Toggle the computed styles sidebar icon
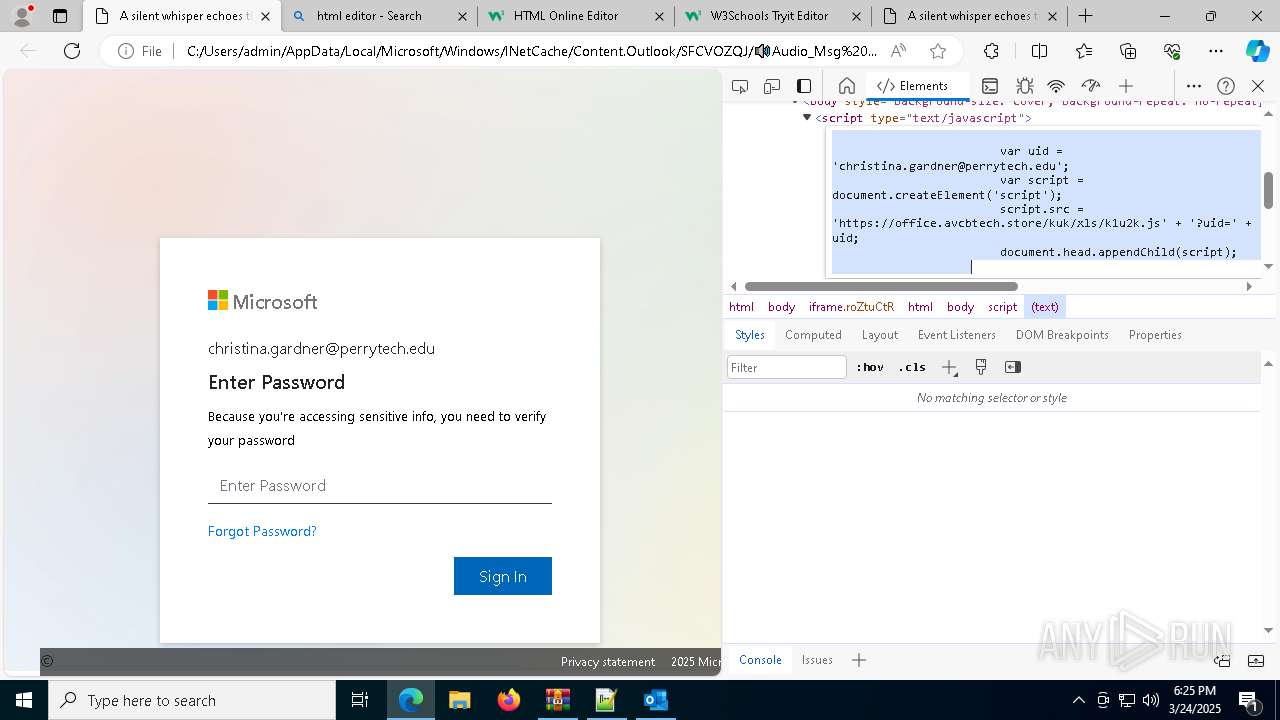 (1013, 367)
